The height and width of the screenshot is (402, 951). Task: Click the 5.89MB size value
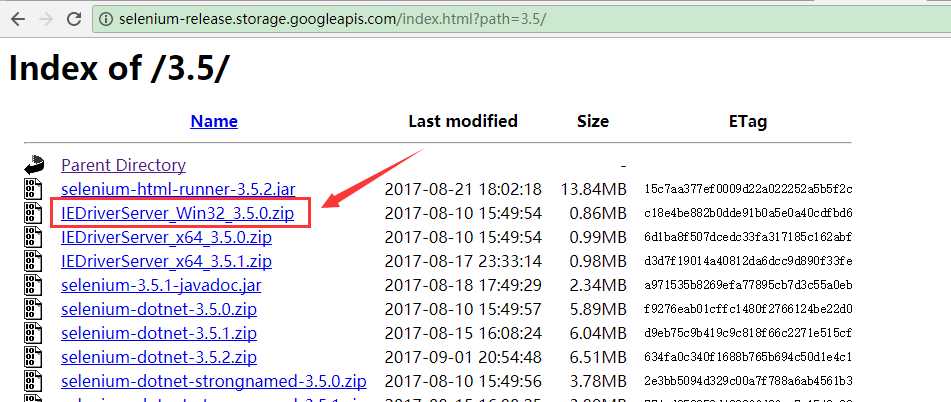pyautogui.click(x=598, y=309)
